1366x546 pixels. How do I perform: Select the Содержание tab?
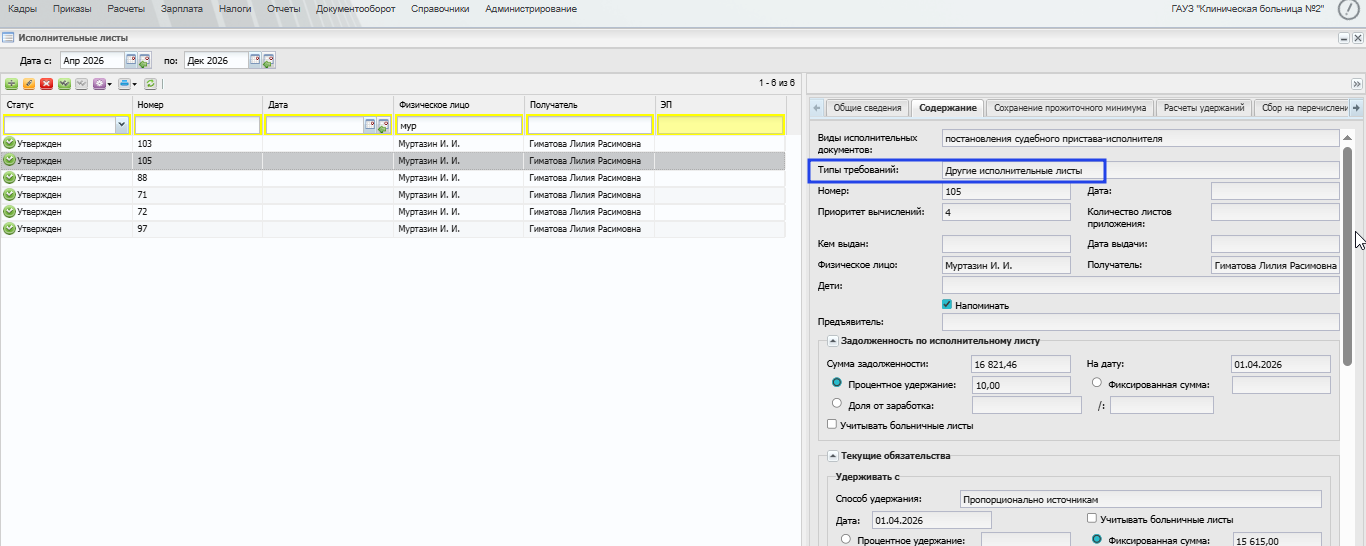click(947, 108)
